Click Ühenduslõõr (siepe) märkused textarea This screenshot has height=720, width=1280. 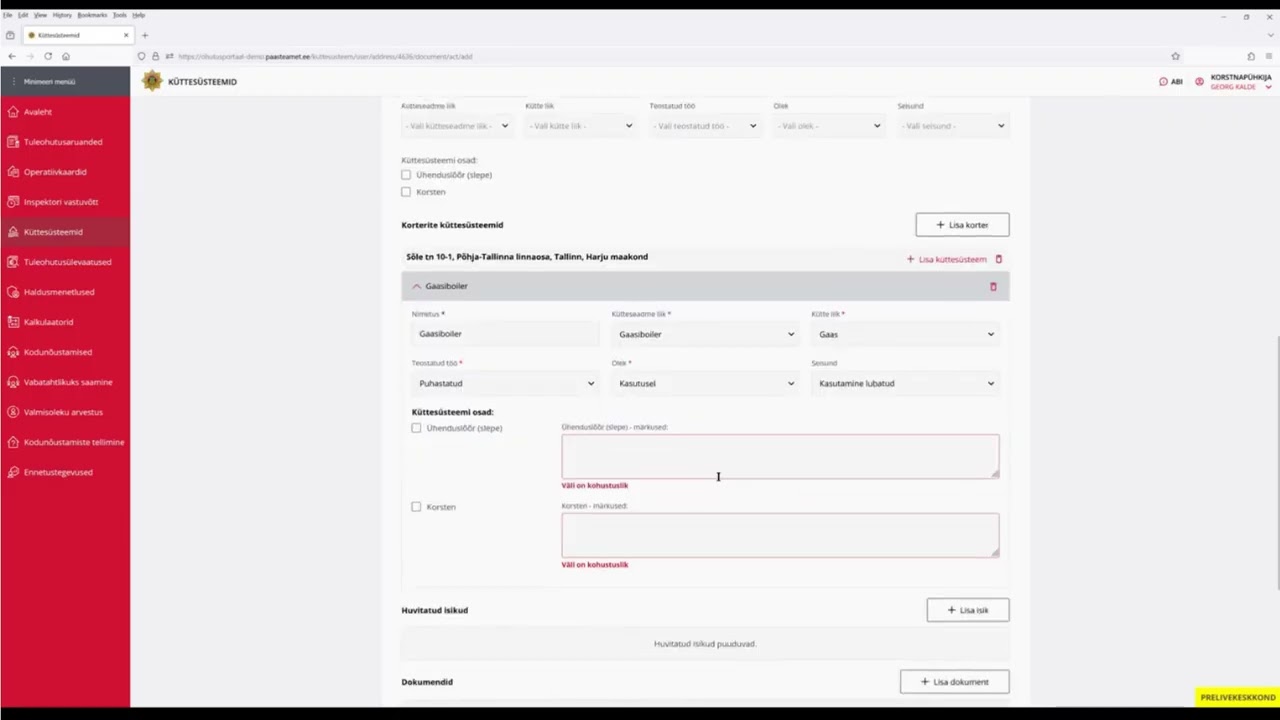point(780,456)
